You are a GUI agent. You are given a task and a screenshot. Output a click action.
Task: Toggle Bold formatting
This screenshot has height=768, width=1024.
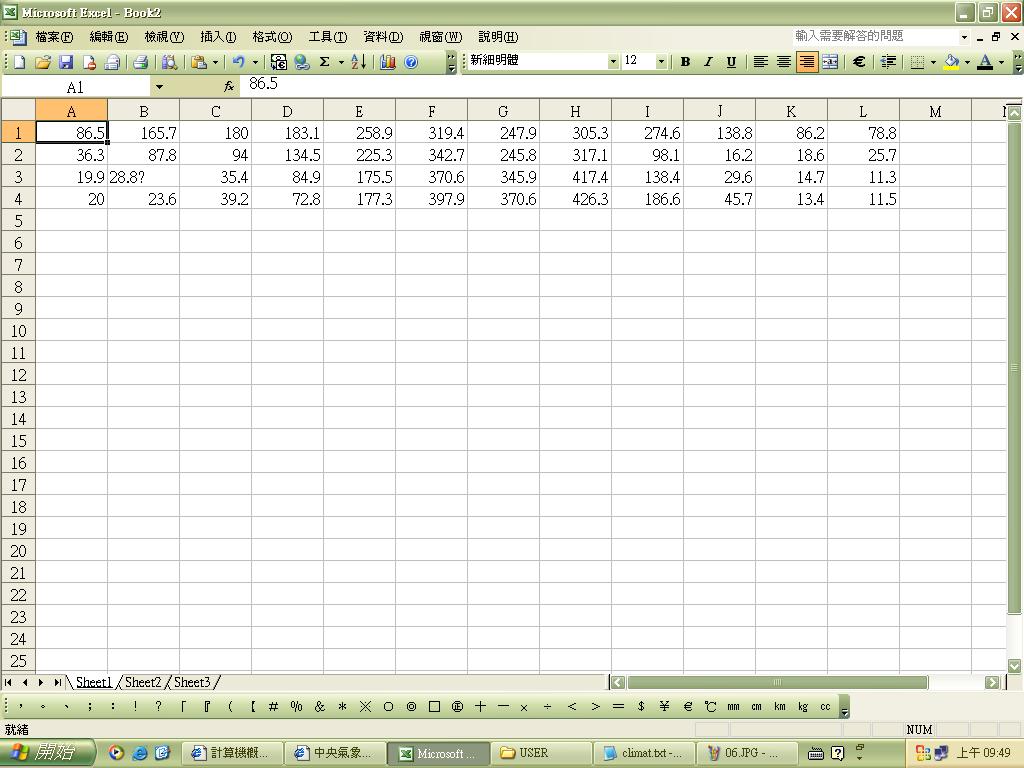click(x=685, y=62)
